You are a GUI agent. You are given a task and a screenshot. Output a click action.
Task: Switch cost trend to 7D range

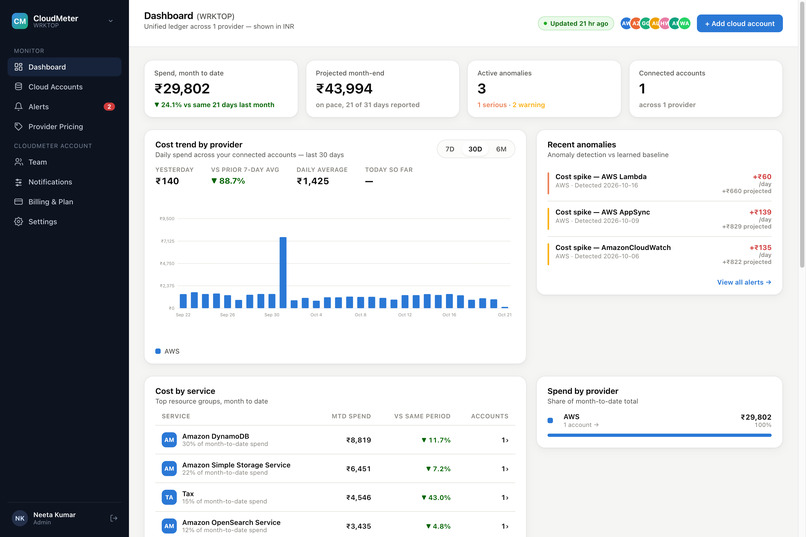pos(450,149)
